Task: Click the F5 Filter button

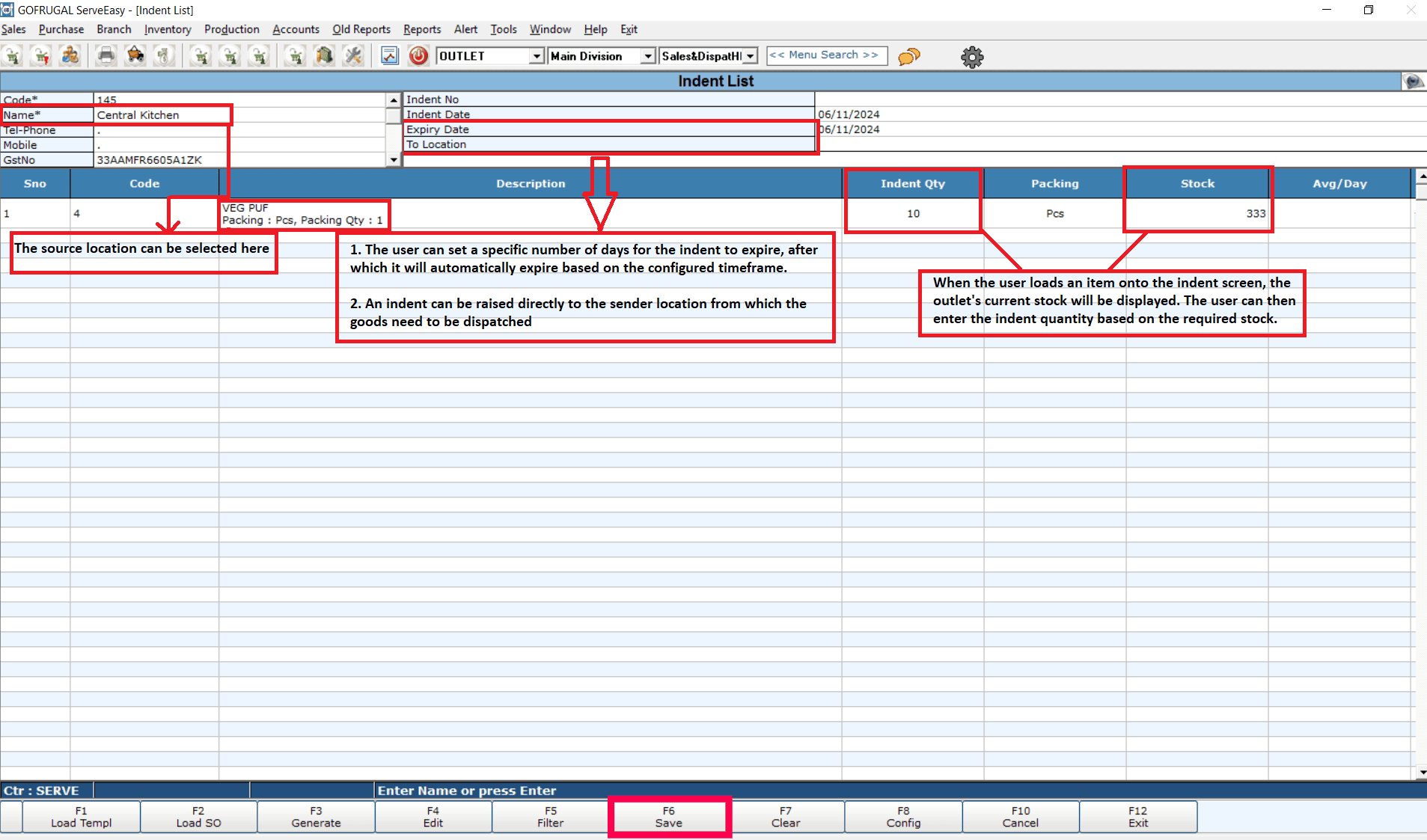Action: pos(551,817)
